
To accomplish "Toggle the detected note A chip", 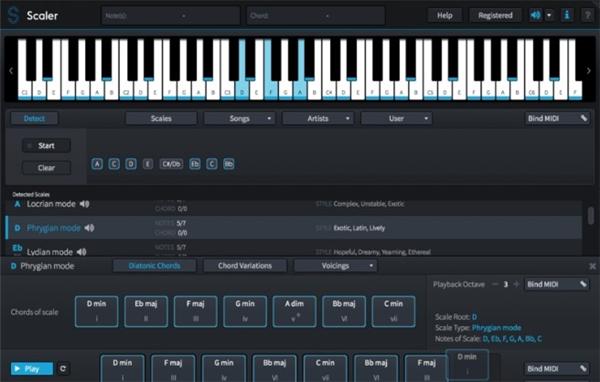I will pos(97,164).
